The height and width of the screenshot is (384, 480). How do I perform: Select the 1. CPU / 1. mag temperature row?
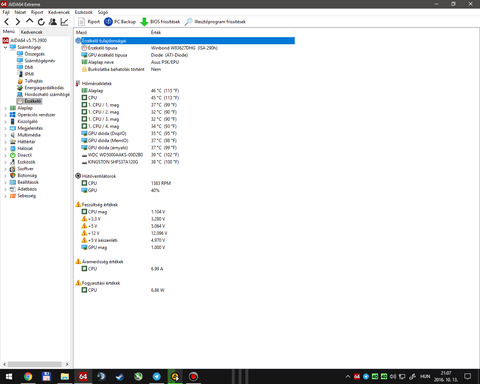tap(185, 105)
